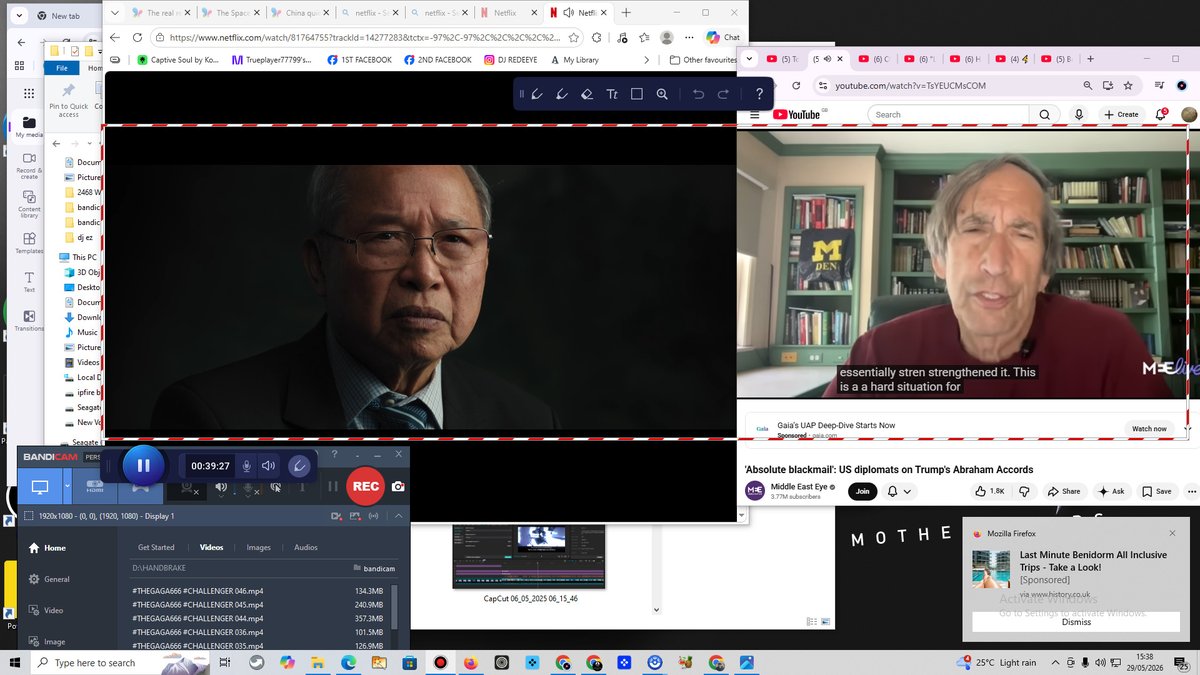Open Bandicam General settings

[48, 579]
